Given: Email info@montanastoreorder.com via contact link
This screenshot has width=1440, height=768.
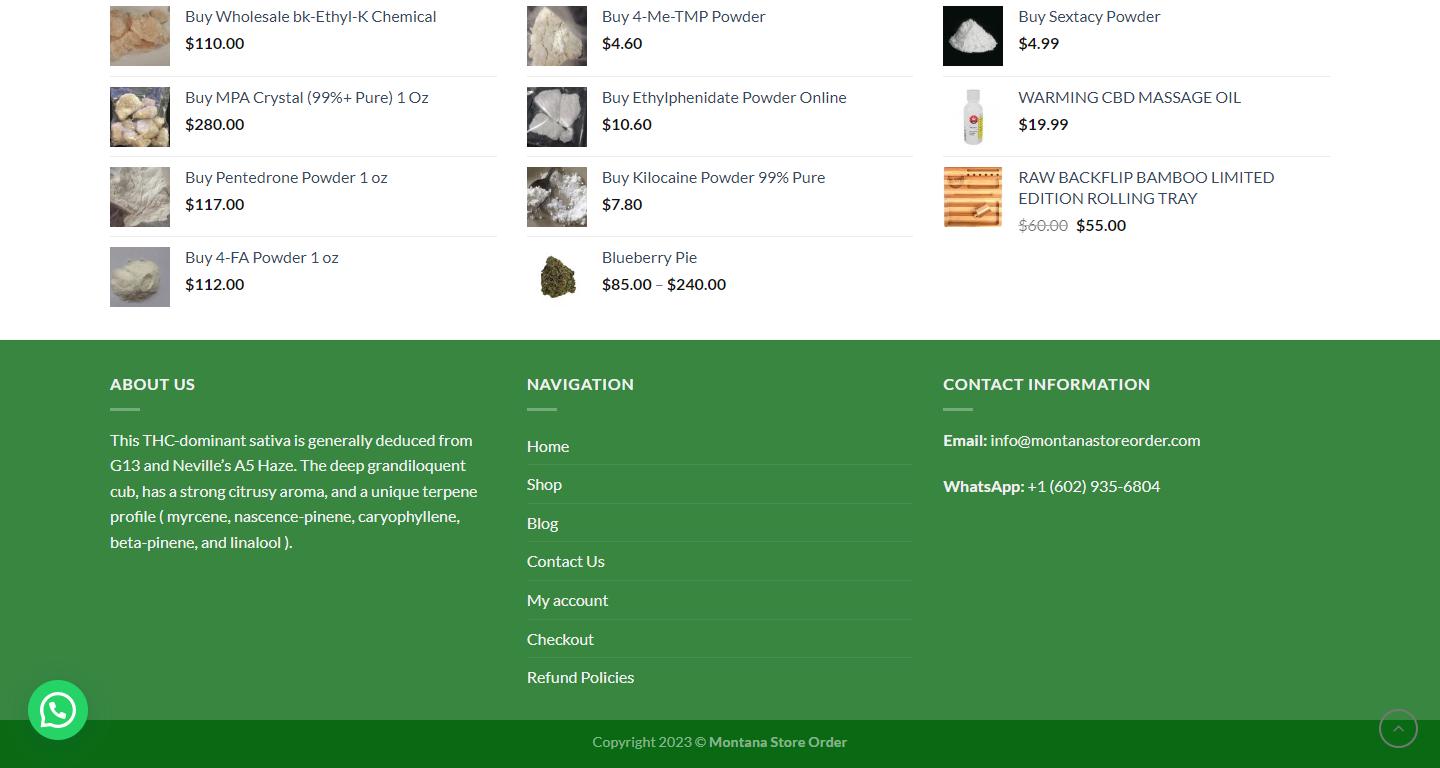Looking at the screenshot, I should [1095, 439].
